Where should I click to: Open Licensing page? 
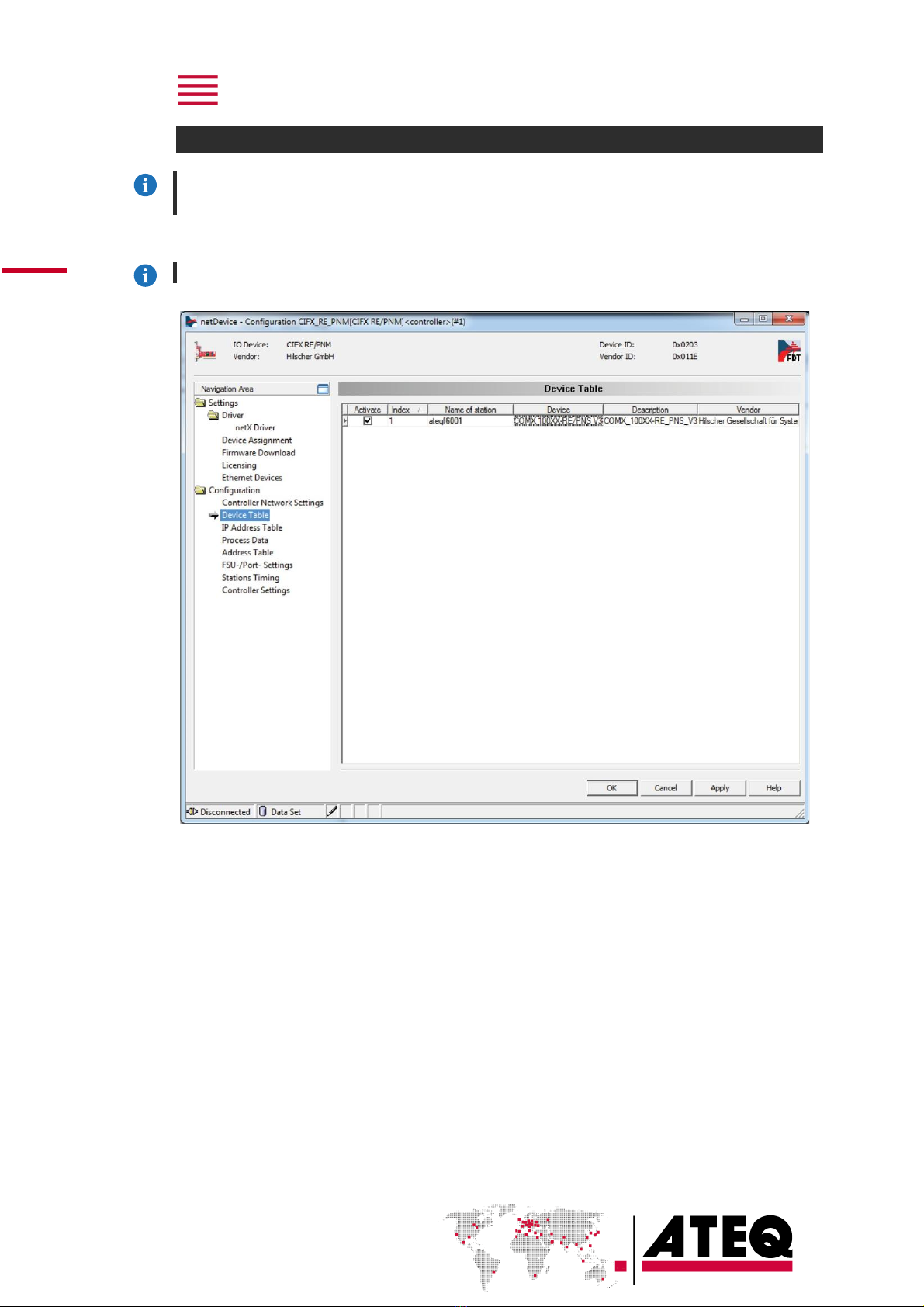(239, 465)
